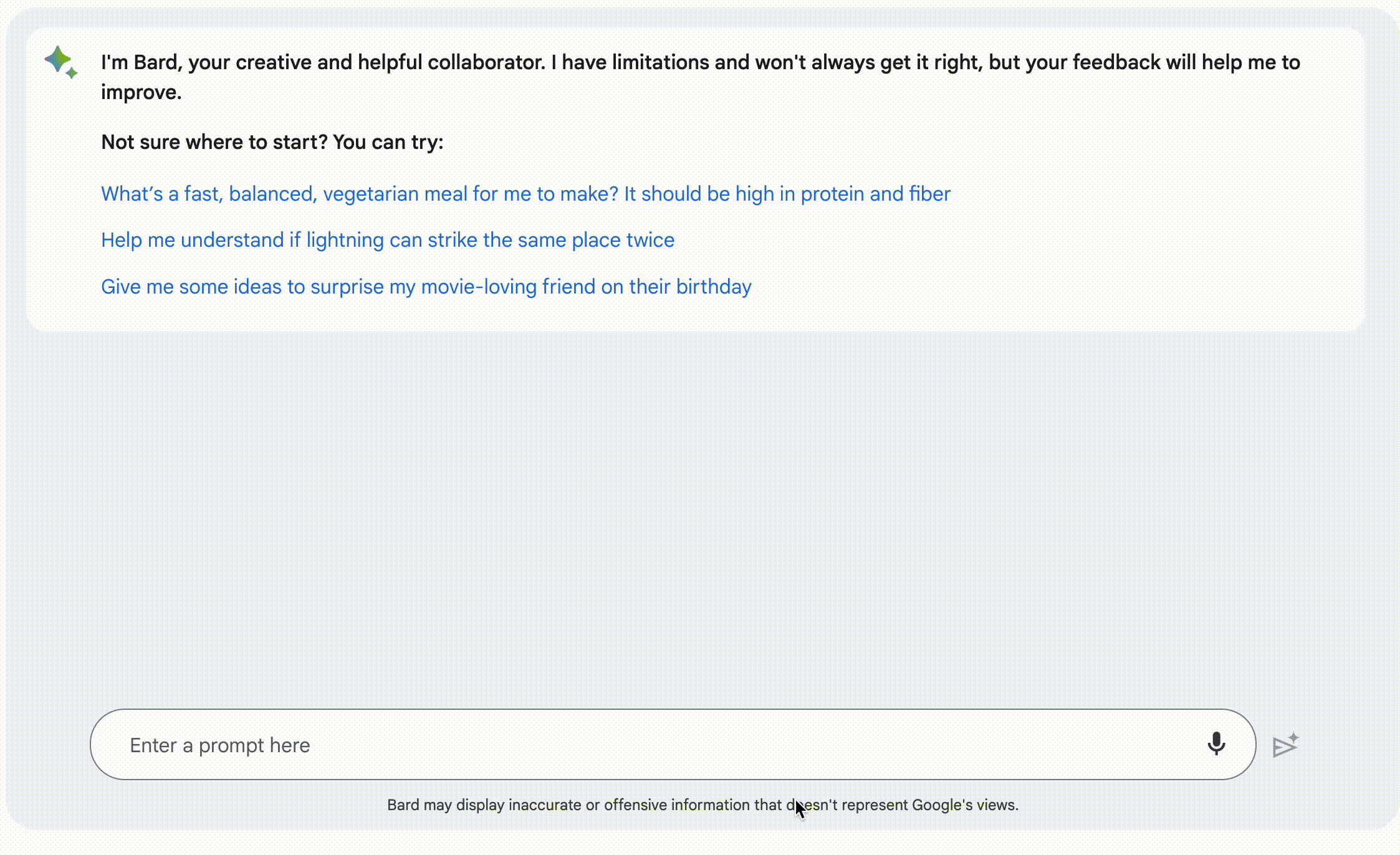
Task: Click 'You can try:' text
Action: tap(388, 142)
